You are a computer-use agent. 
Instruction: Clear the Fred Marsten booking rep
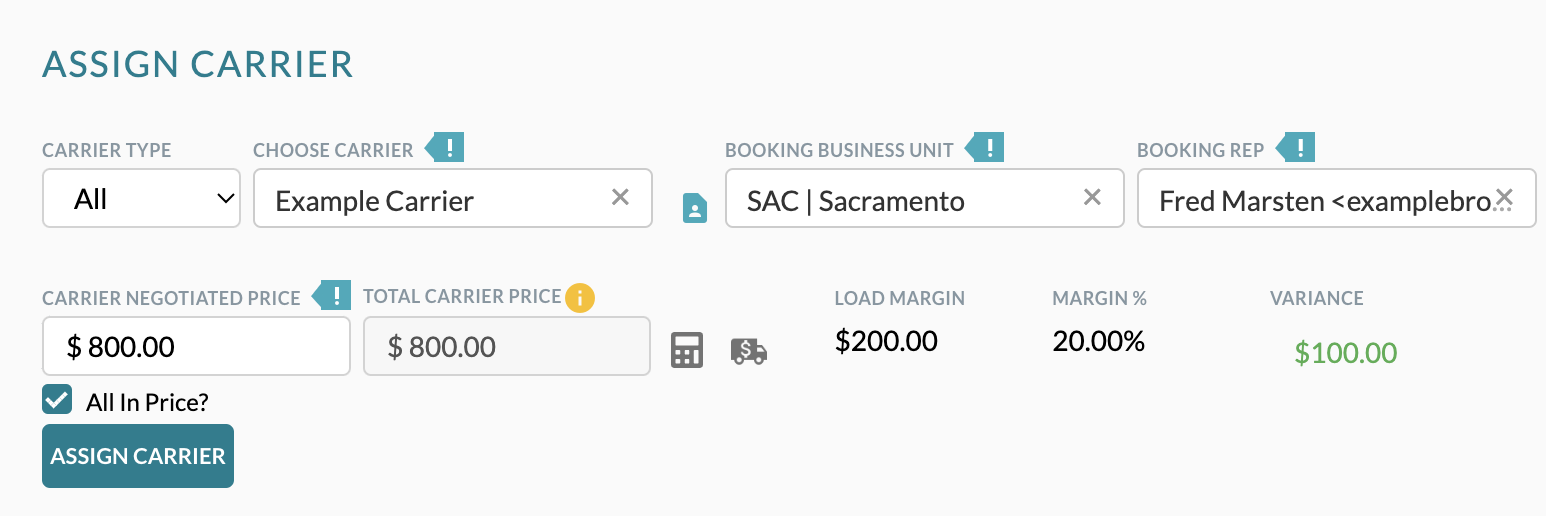[x=1503, y=197]
